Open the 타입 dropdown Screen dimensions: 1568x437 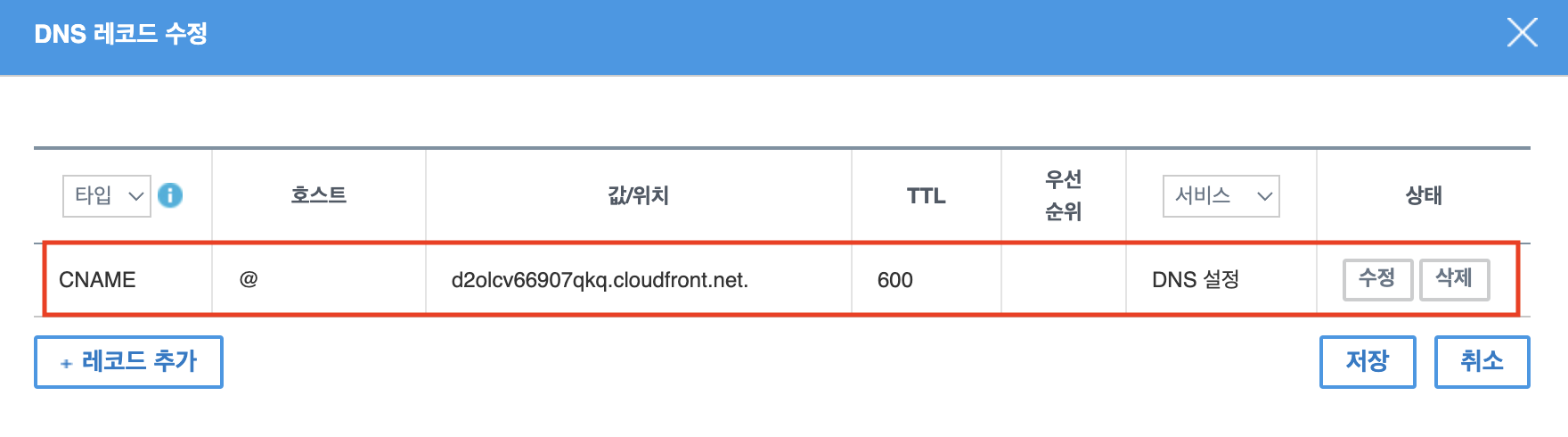(107, 196)
